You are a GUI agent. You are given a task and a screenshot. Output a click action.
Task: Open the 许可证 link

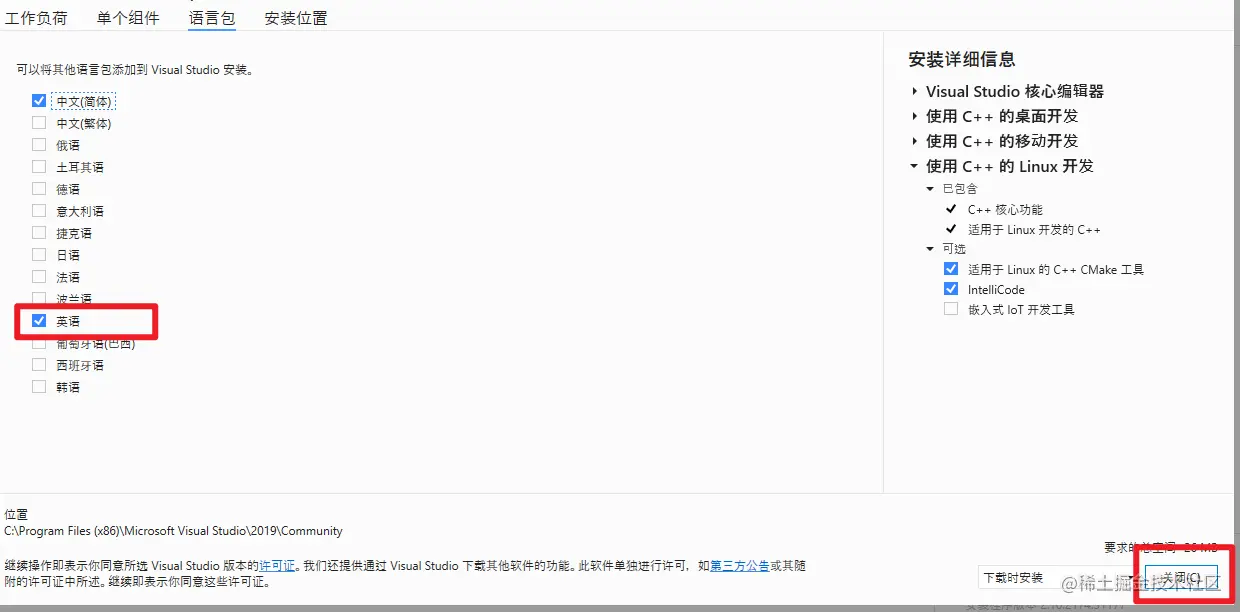[278, 566]
